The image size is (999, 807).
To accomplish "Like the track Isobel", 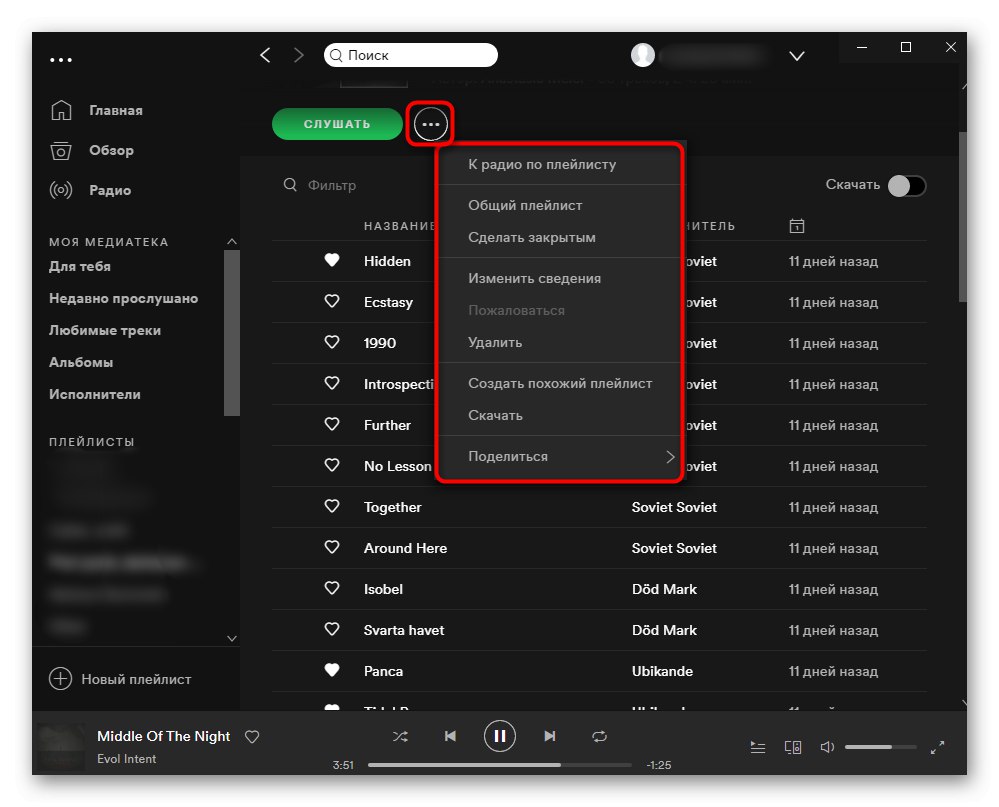I will 332,588.
